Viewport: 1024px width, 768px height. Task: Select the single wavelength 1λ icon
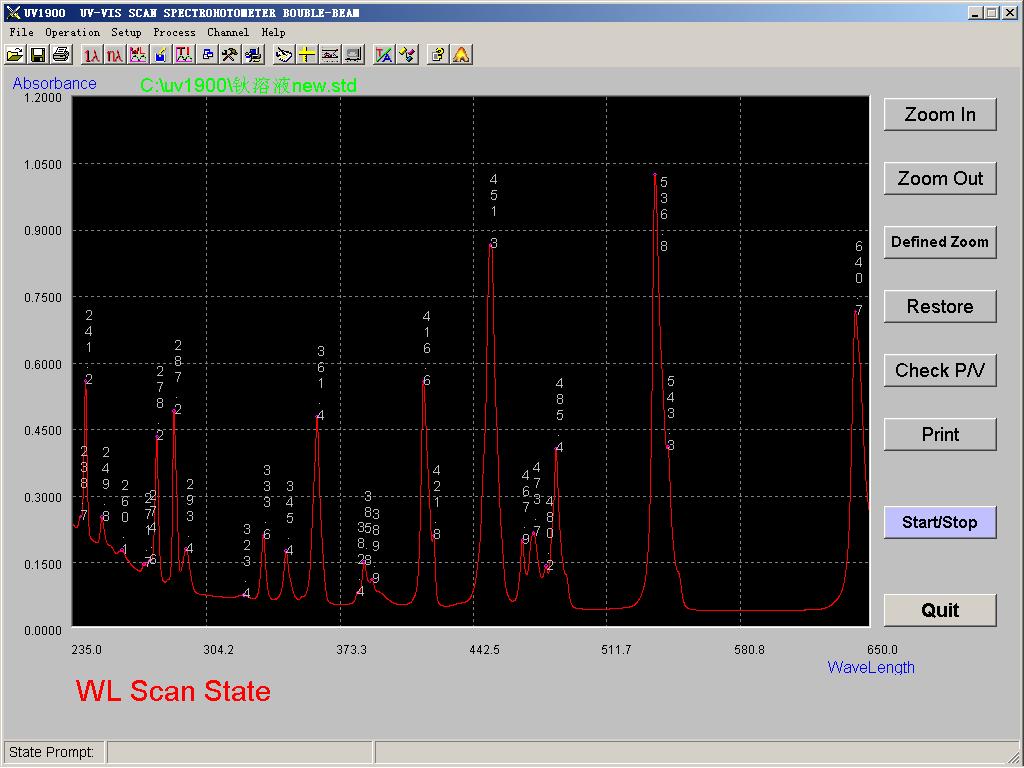point(92,54)
